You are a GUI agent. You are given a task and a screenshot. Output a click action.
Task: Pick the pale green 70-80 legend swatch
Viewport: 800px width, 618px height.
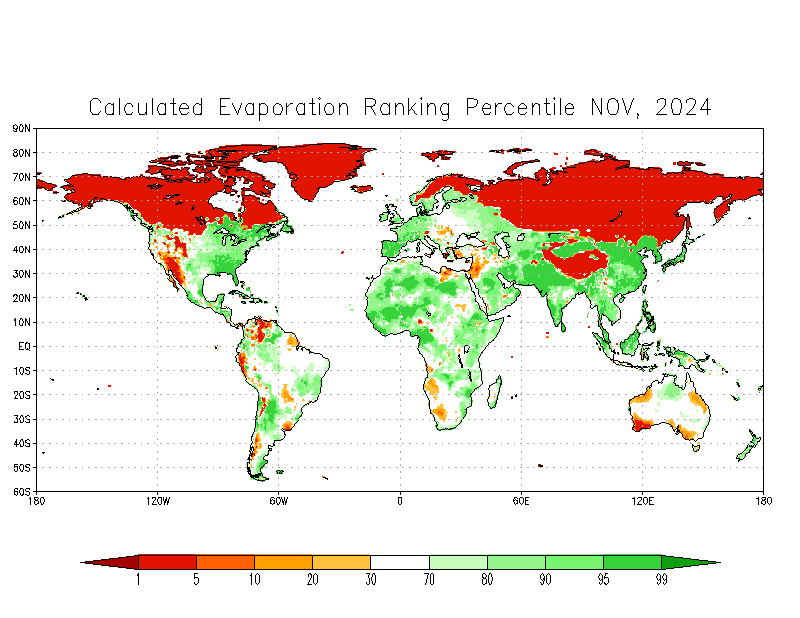click(x=458, y=562)
